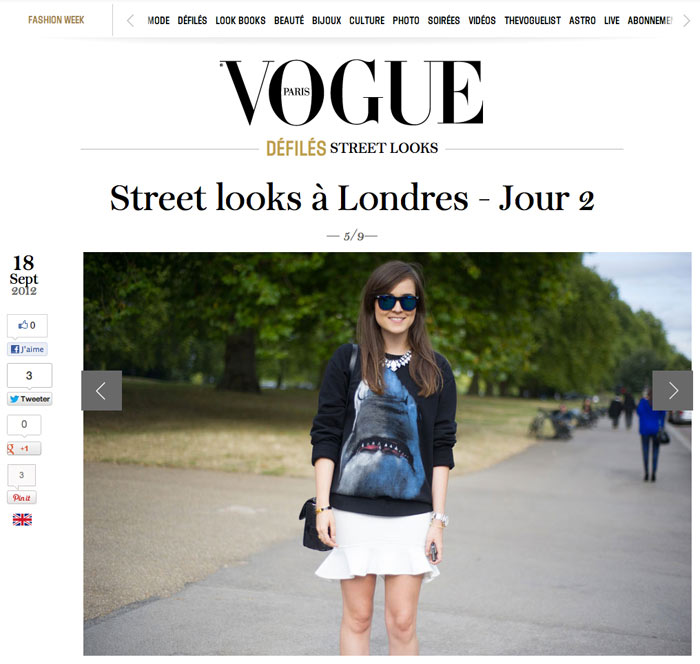Open the MODE menu section
The height and width of the screenshot is (664, 700).
pos(158,21)
